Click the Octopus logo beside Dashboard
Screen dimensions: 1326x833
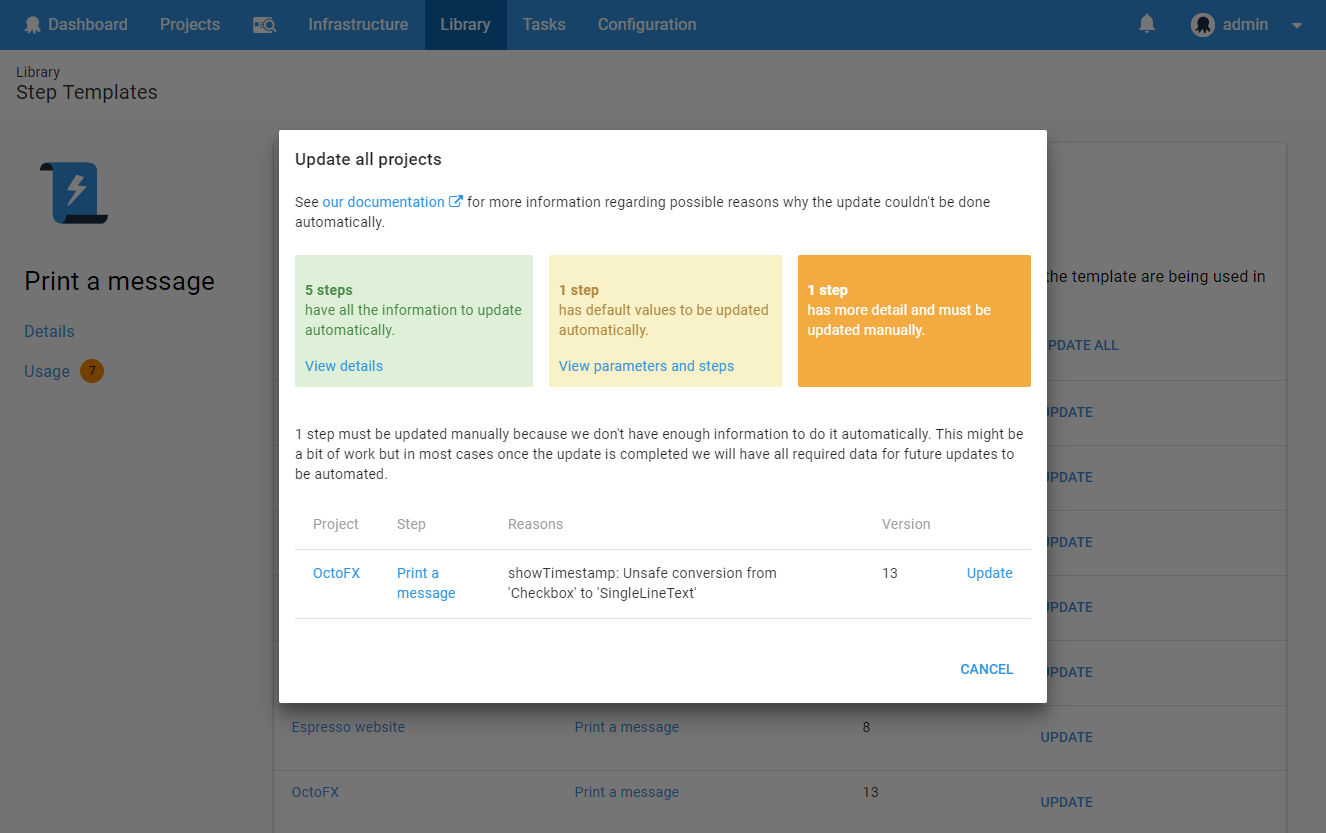pyautogui.click(x=33, y=24)
